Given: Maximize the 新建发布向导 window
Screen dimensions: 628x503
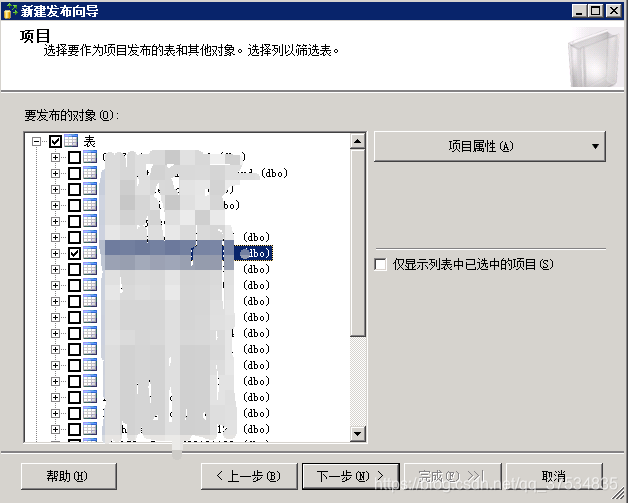Looking at the screenshot, I should pos(596,11).
